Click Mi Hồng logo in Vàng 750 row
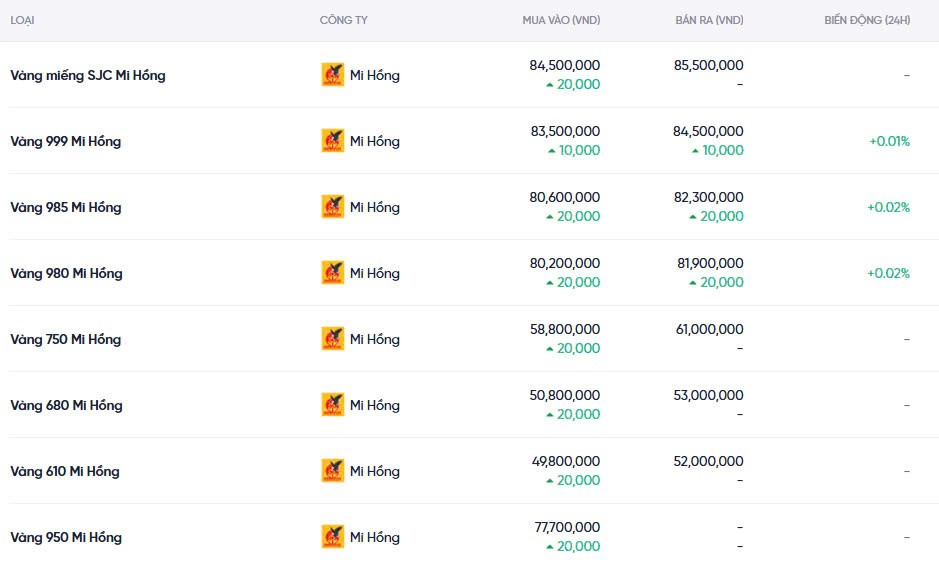Viewport: 939px width, 564px height. click(x=332, y=339)
